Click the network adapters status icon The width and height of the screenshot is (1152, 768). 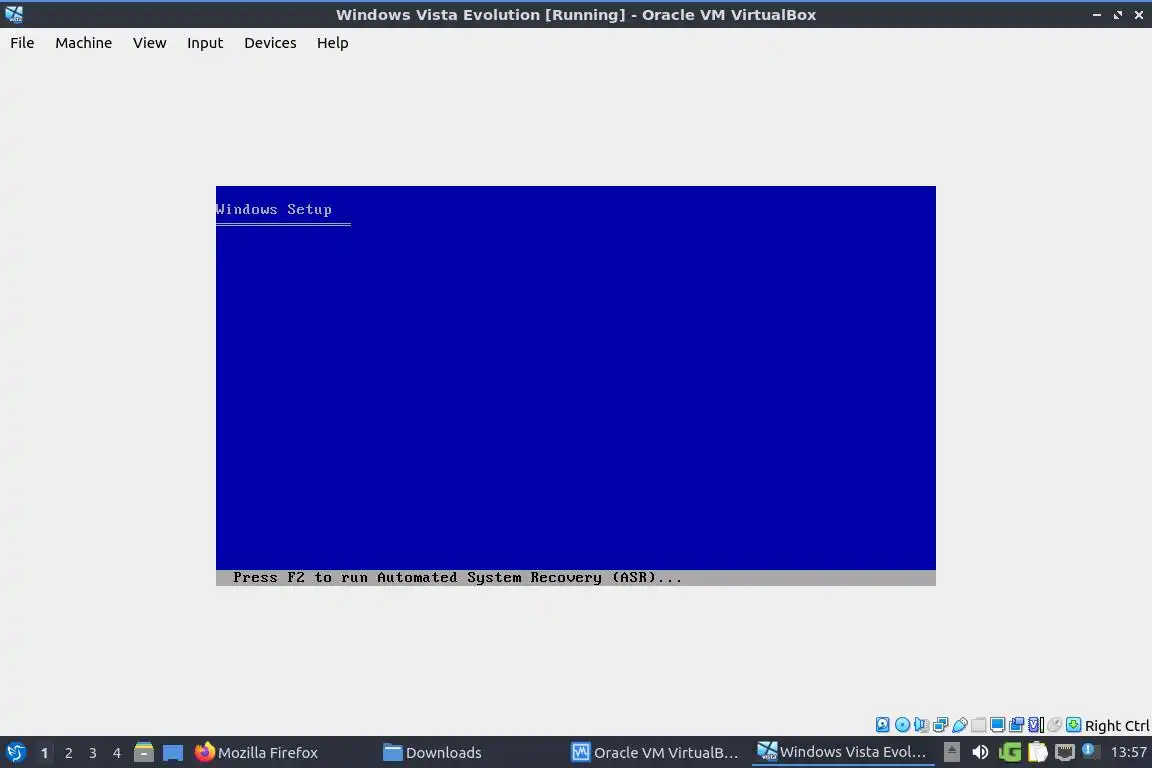click(940, 725)
